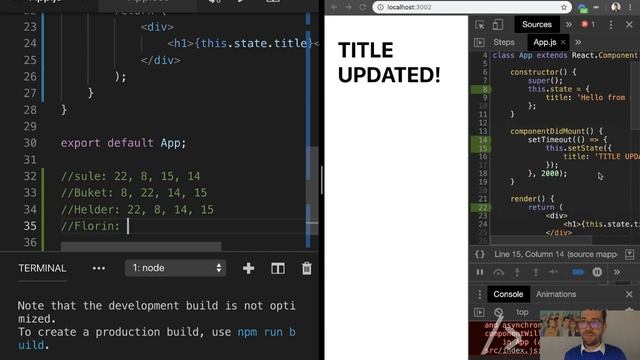
Task: Click the site info icon in the address bar
Action: [x=380, y=7]
